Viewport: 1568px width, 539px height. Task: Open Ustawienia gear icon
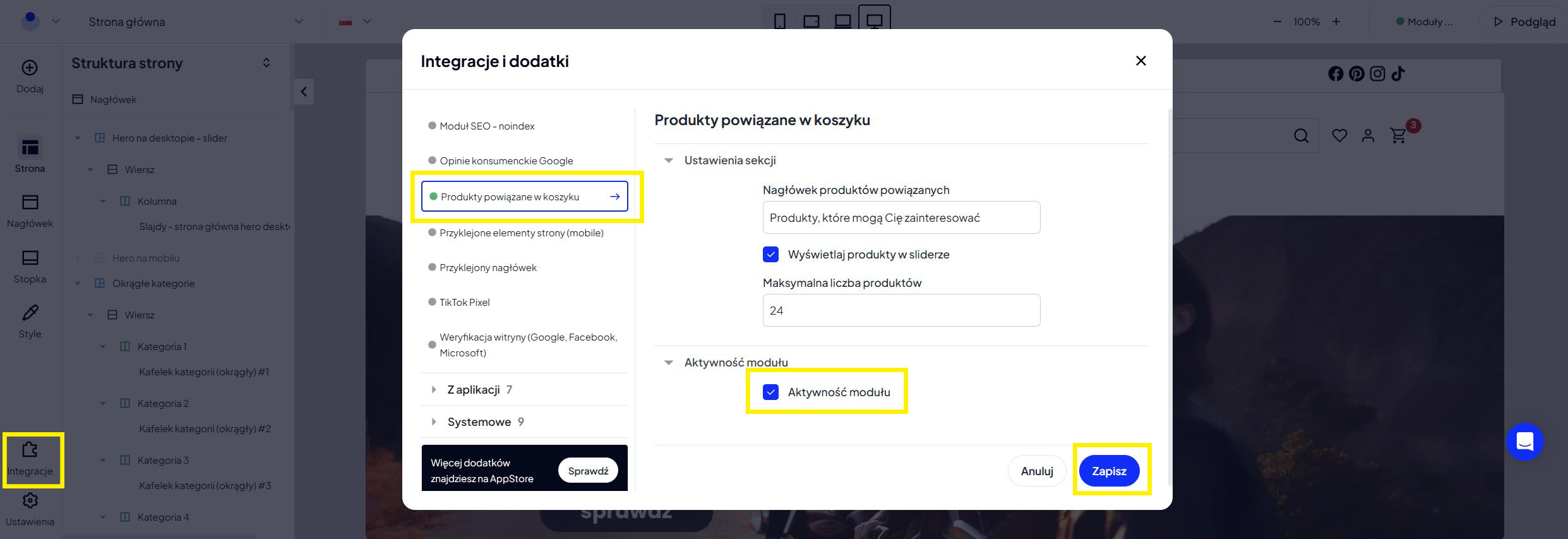coord(30,501)
